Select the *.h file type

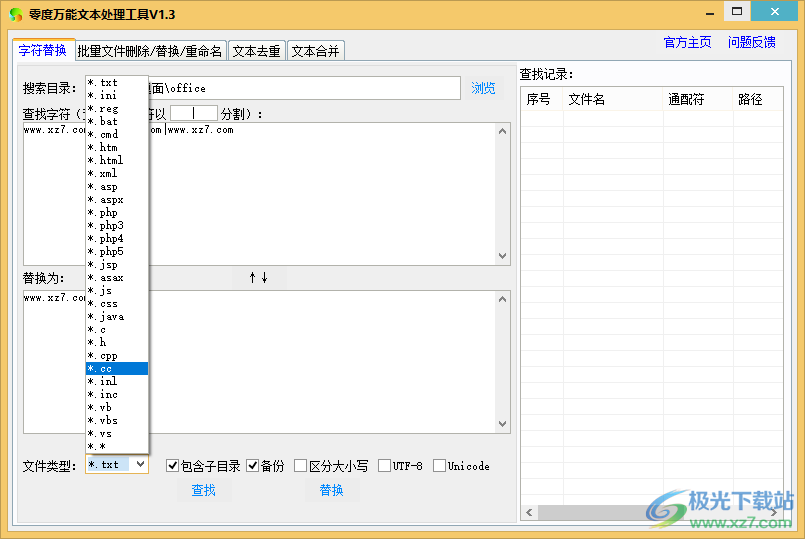[117, 342]
